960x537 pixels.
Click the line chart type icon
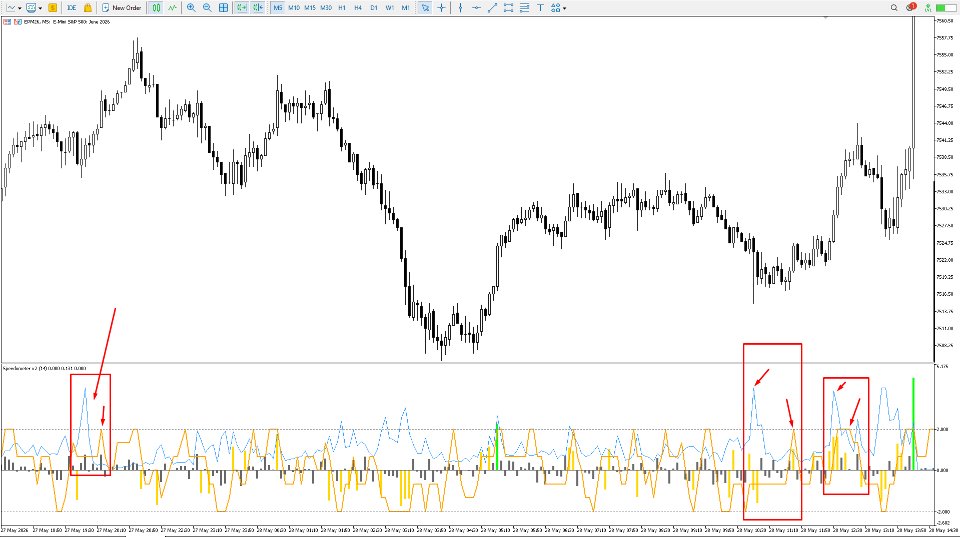click(x=11, y=8)
